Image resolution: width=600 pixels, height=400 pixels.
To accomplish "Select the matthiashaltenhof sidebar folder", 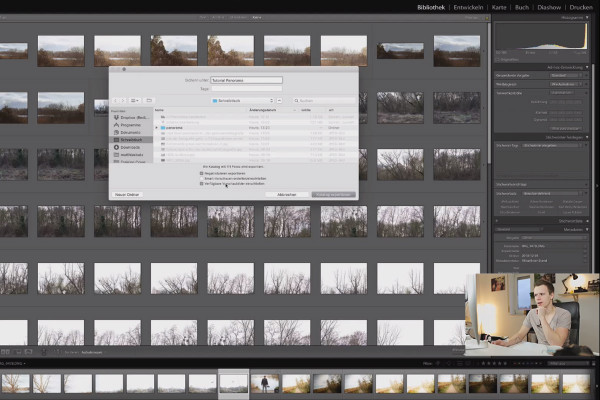I will pyautogui.click(x=129, y=155).
